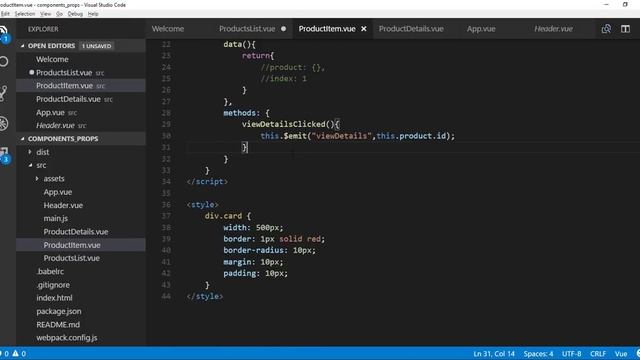Select Welcome in Open Editors

pyautogui.click(x=81, y=59)
